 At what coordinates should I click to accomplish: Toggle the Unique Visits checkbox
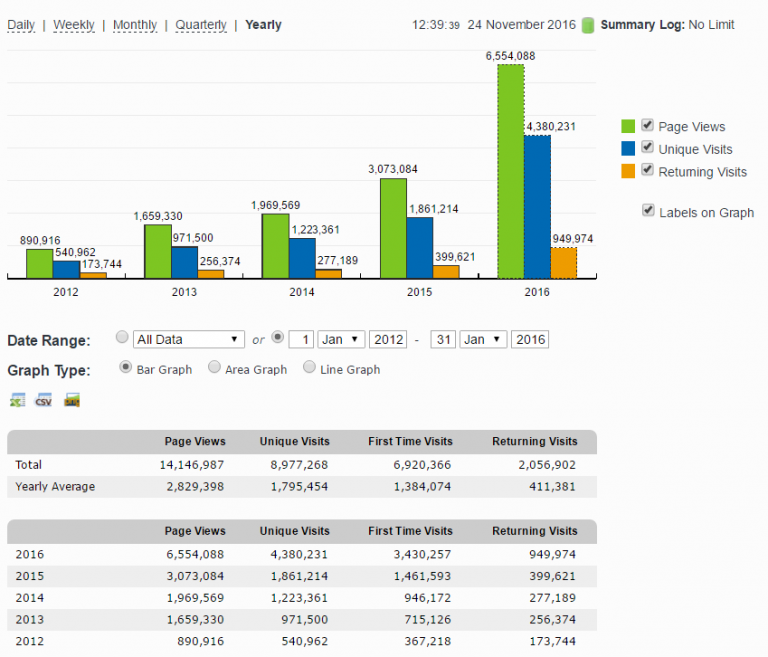648,148
